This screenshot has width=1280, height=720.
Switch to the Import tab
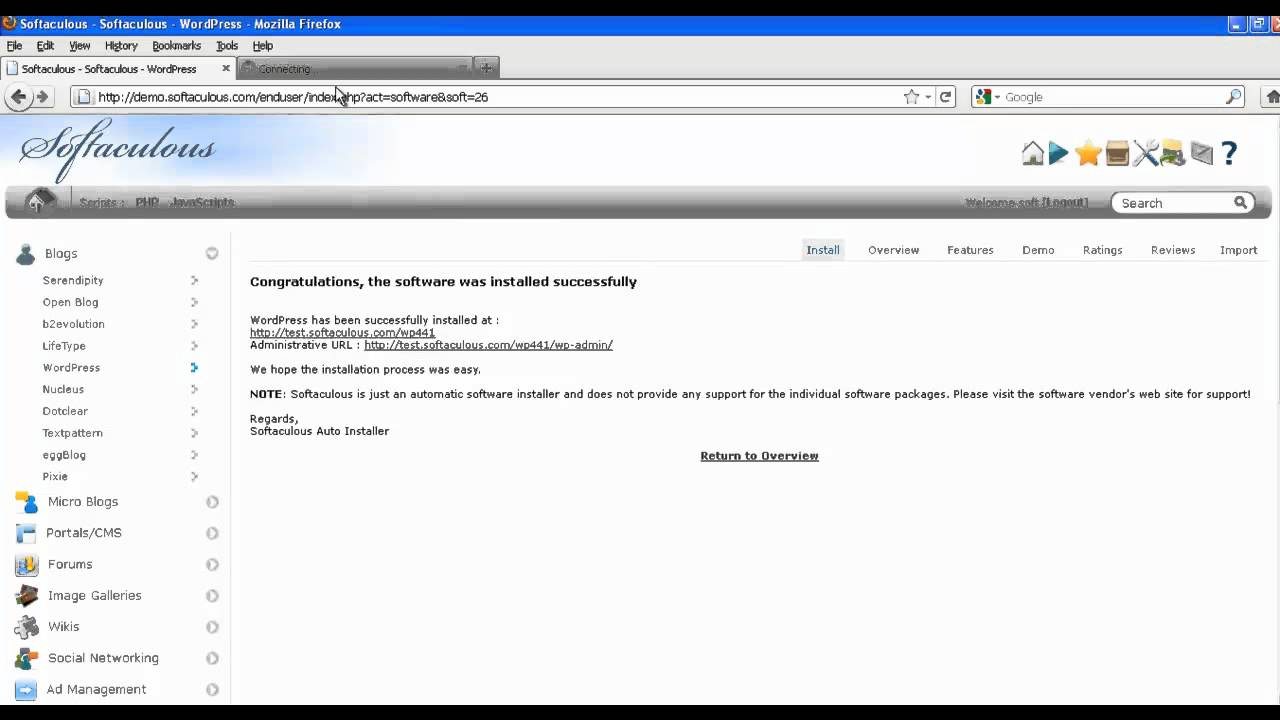[1238, 250]
